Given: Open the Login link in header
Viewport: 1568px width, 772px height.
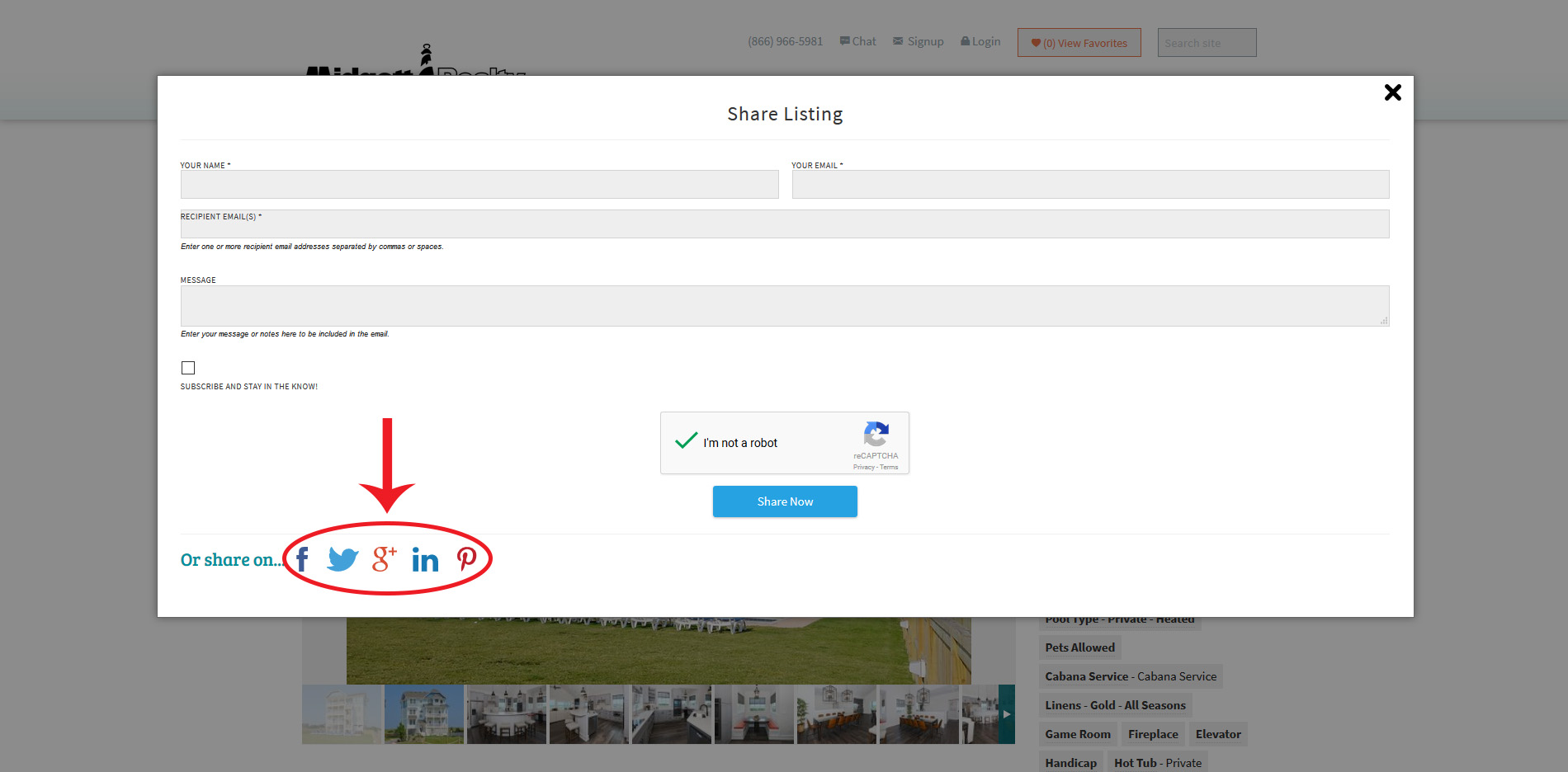Looking at the screenshot, I should (980, 41).
